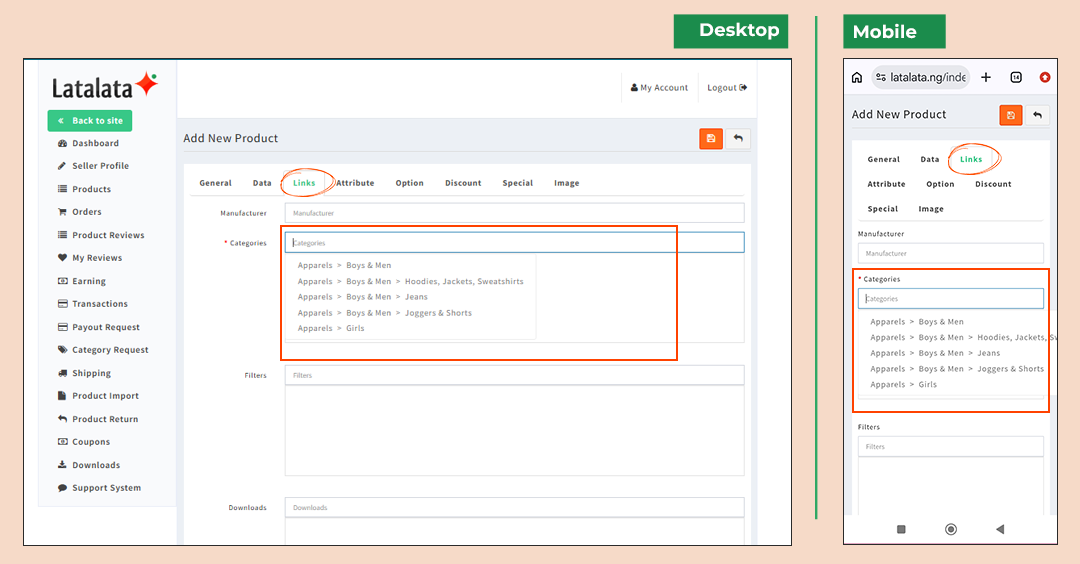Tap the red notification icon in mobile browser
The width and height of the screenshot is (1080, 564).
(x=1045, y=77)
